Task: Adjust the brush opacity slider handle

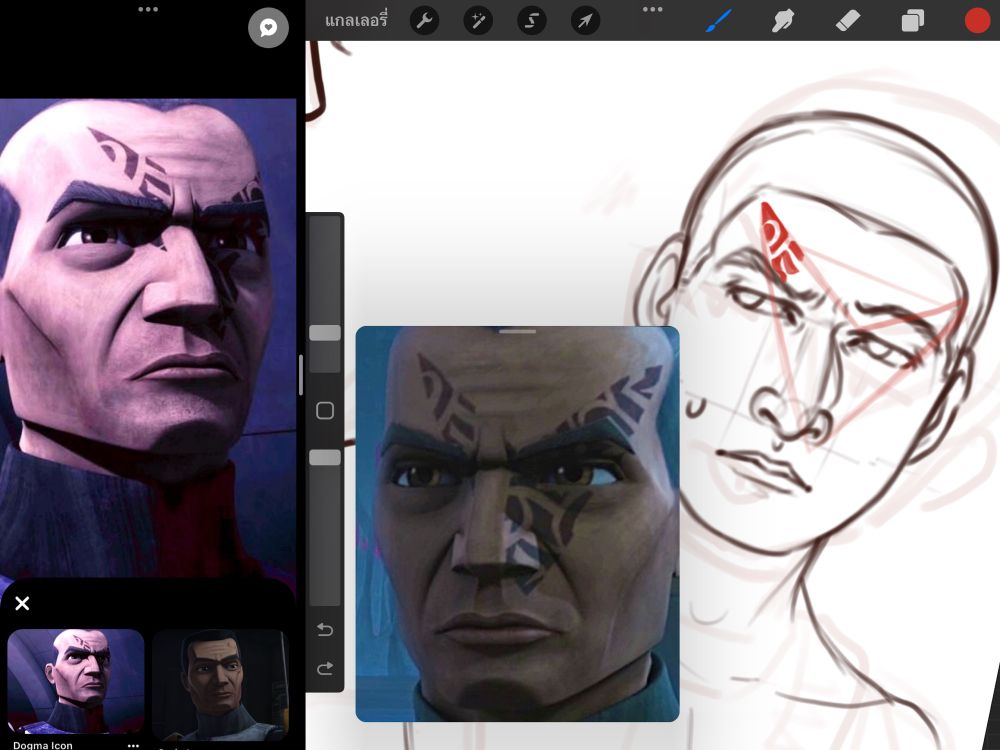Action: (x=325, y=457)
